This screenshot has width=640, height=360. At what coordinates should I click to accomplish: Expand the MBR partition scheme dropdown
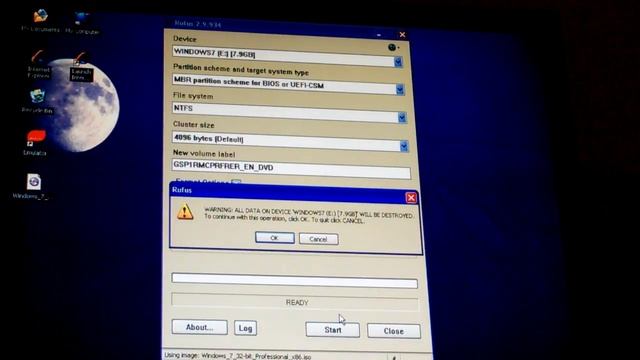pos(400,89)
